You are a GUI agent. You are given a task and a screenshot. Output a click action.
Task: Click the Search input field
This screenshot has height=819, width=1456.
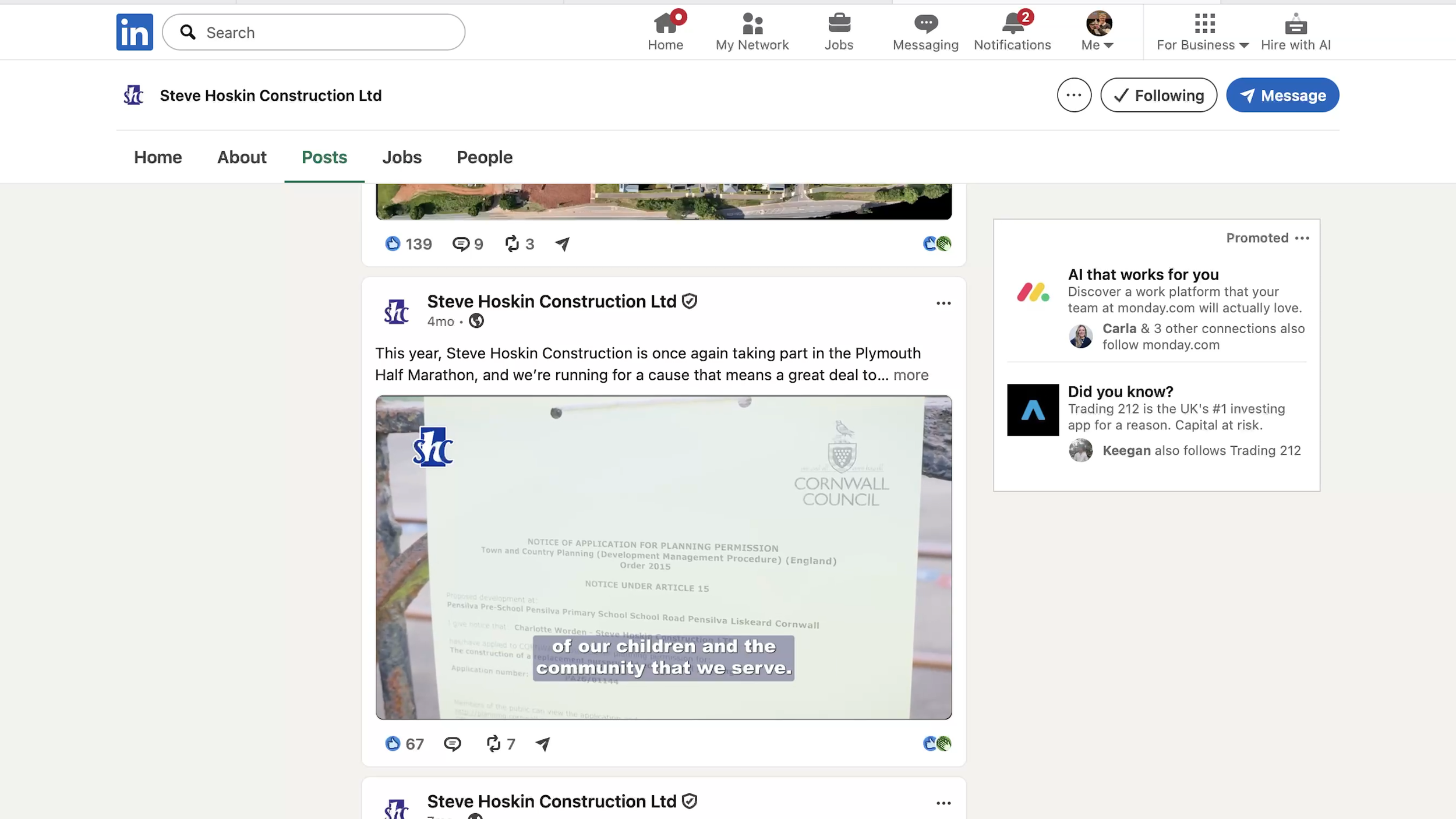point(313,32)
